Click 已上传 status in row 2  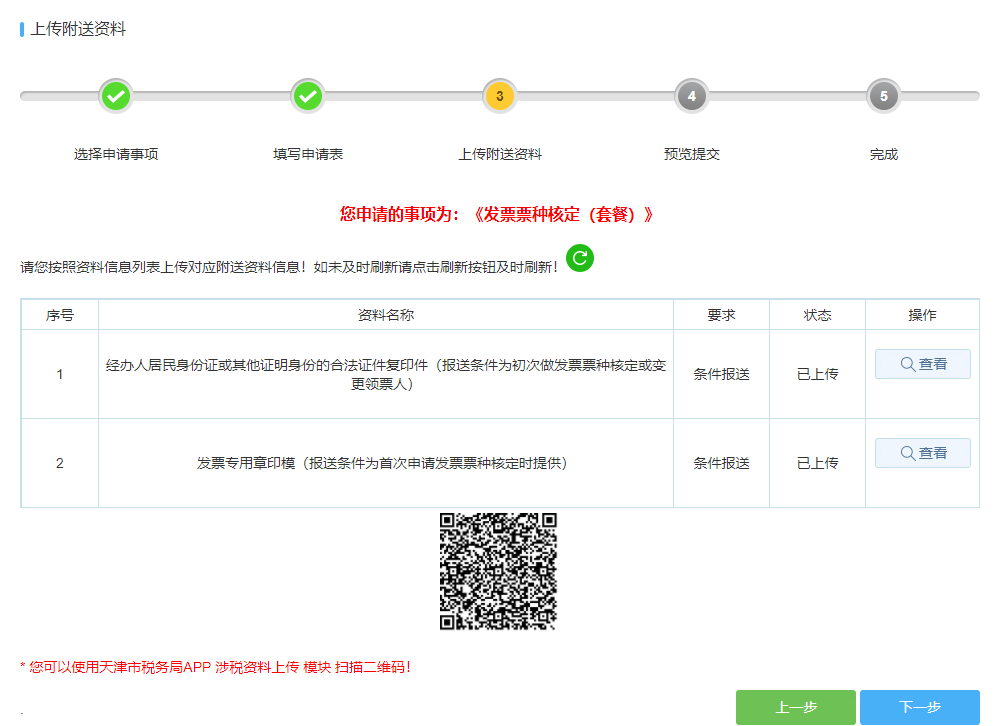pyautogui.click(x=817, y=463)
